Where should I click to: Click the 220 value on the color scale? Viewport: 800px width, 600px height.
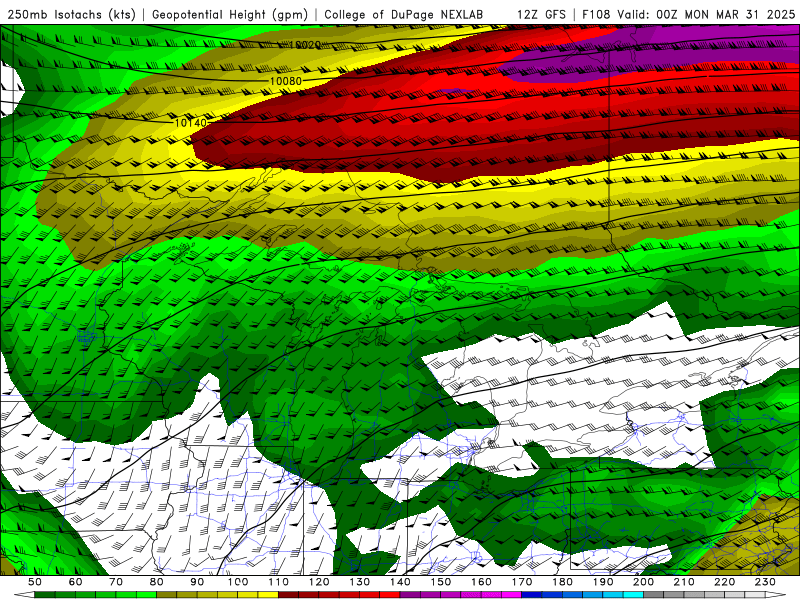point(725,582)
